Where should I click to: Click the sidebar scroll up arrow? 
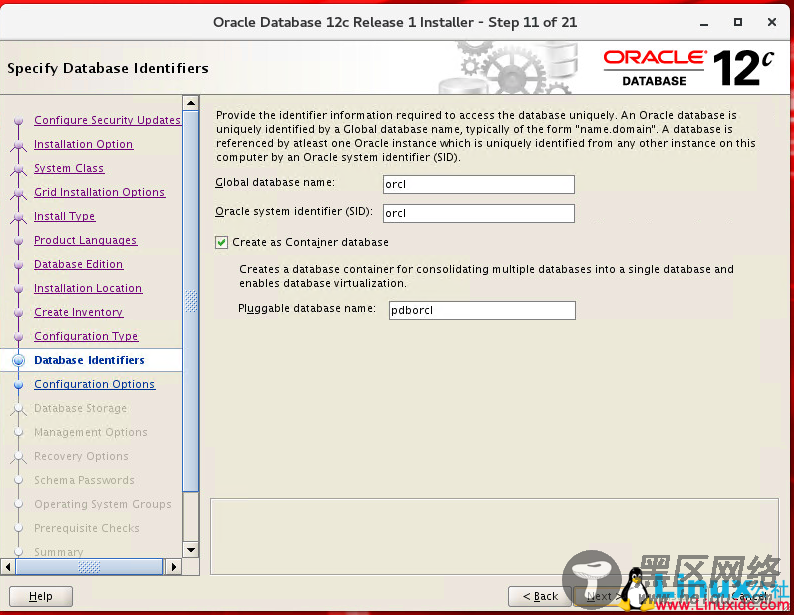pos(190,103)
